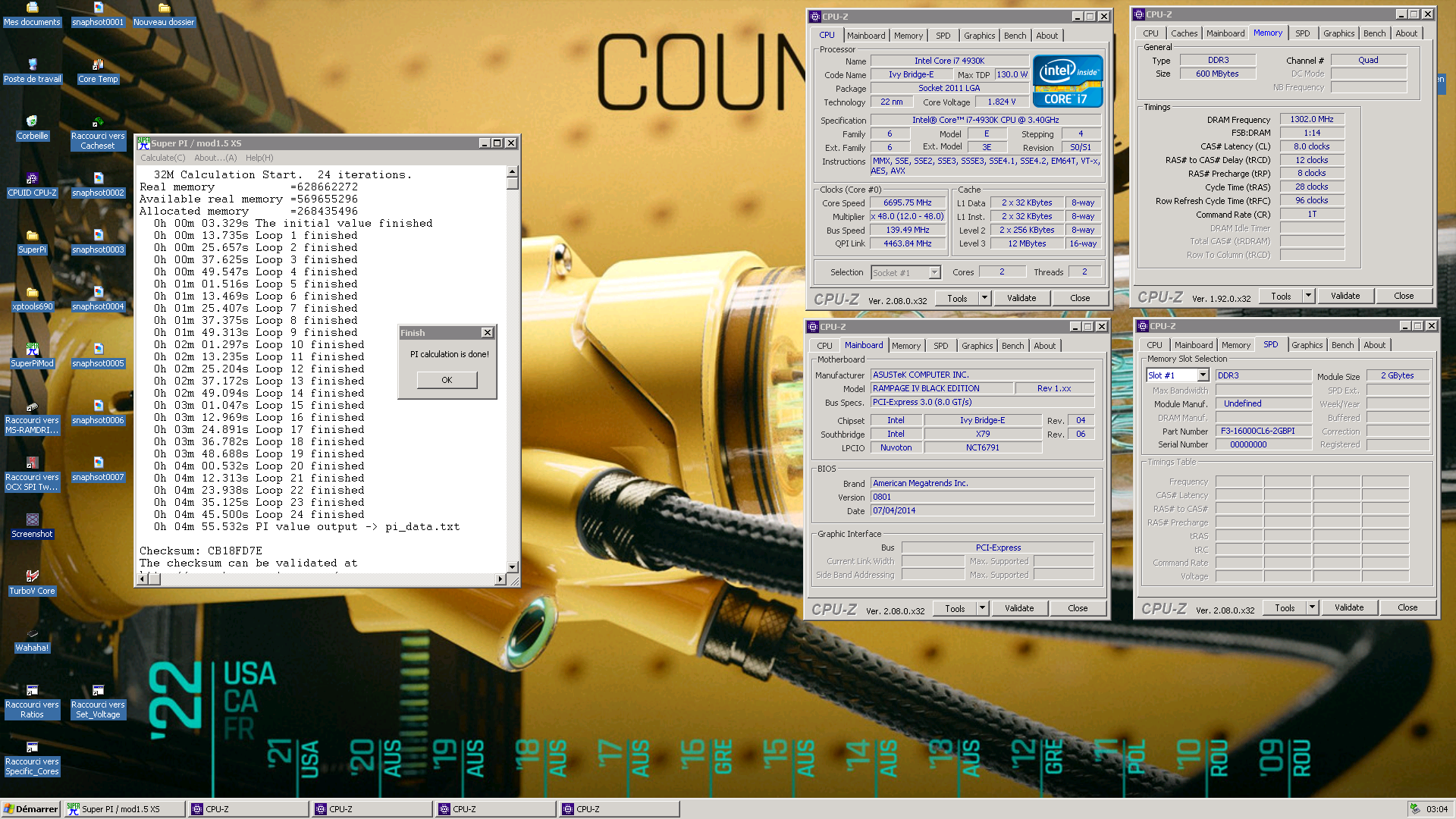Image resolution: width=1456 pixels, height=819 pixels.
Task: Click the DRAM Frequency 1302.0 MHz value
Action: [1312, 119]
